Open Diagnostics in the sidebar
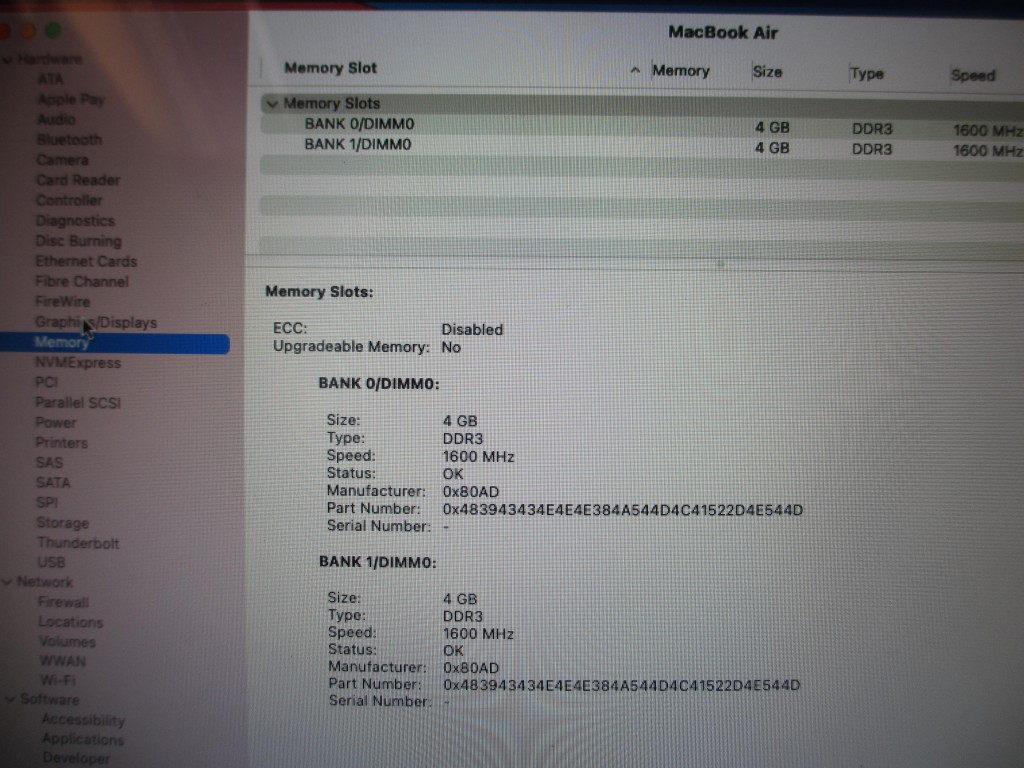This screenshot has width=1024, height=768. [75, 221]
